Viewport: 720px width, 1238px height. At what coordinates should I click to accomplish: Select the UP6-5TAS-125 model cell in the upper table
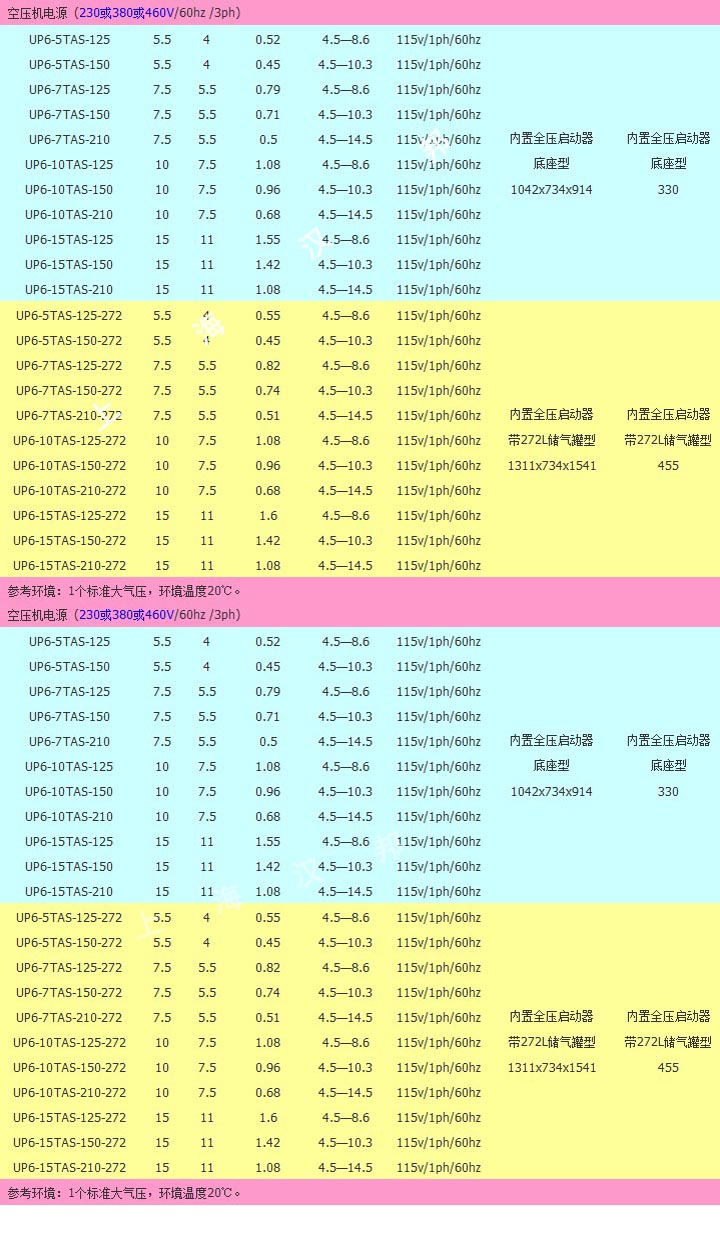click(70, 40)
